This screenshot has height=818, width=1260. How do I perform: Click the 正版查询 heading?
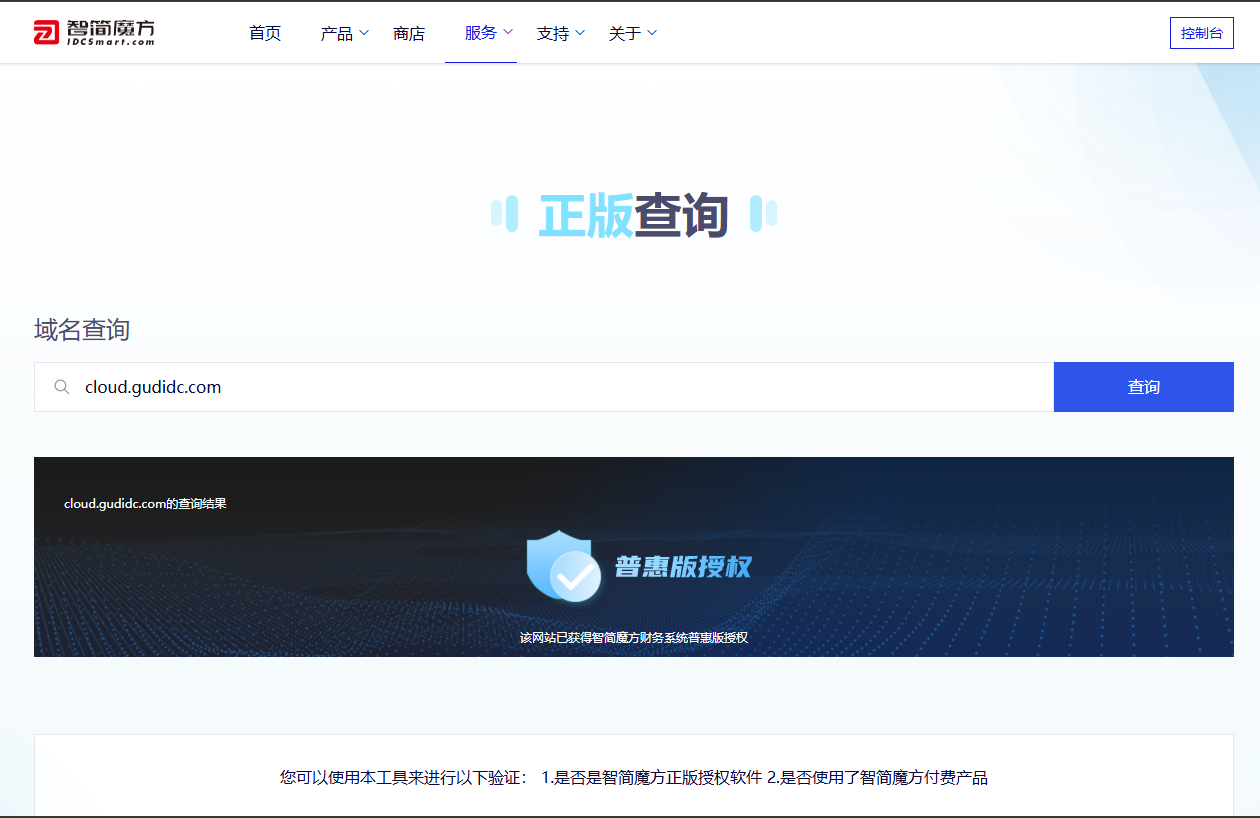(634, 215)
